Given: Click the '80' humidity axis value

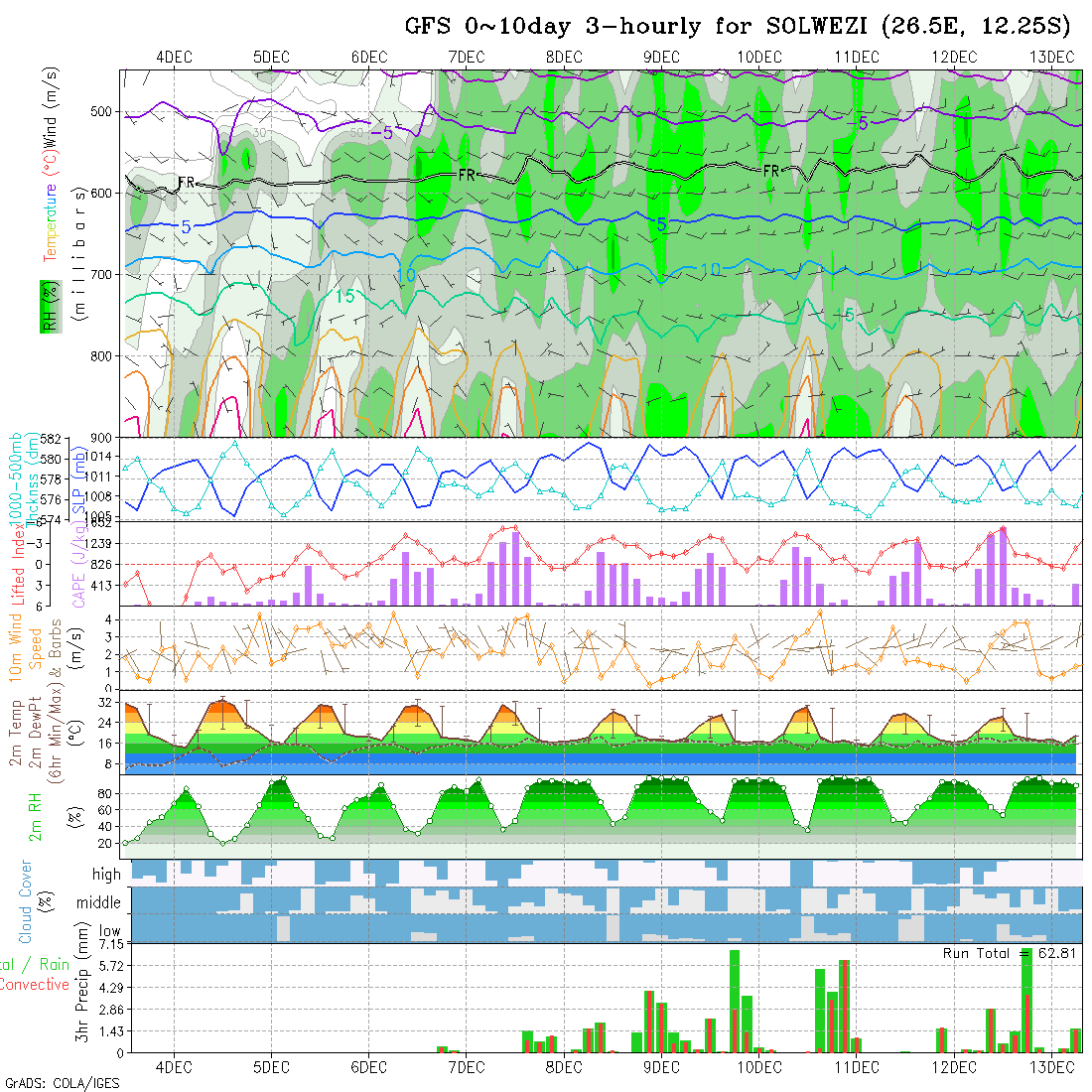Looking at the screenshot, I should [104, 794].
